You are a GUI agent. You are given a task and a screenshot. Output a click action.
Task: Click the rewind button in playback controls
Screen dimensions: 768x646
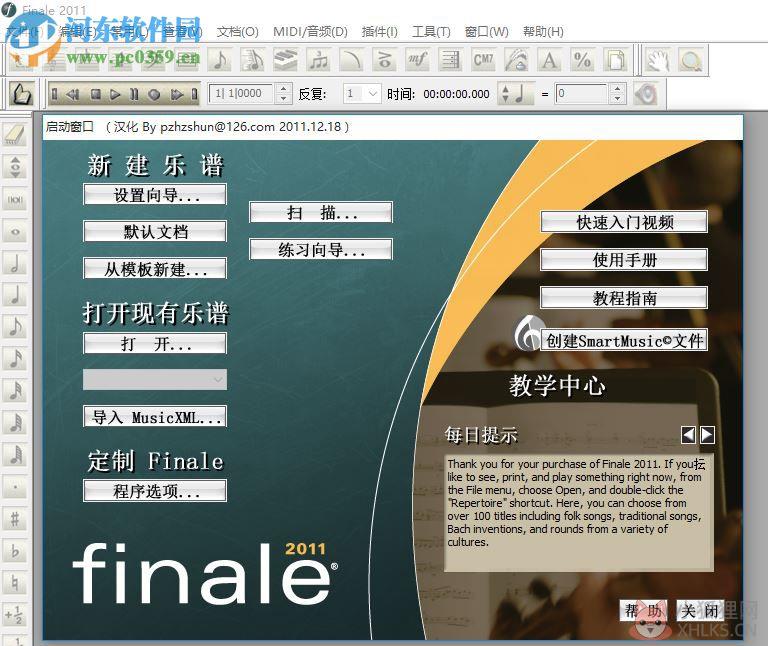coord(73,94)
